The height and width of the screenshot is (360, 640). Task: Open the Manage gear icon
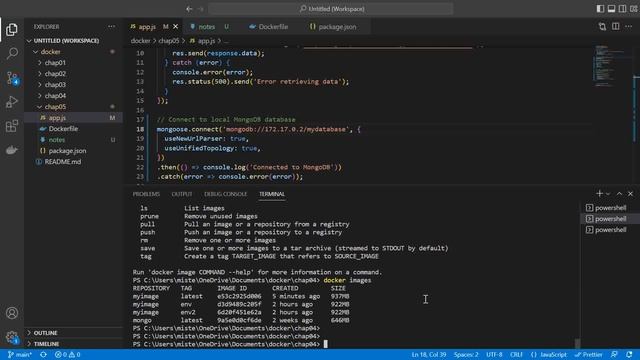coord(12,337)
